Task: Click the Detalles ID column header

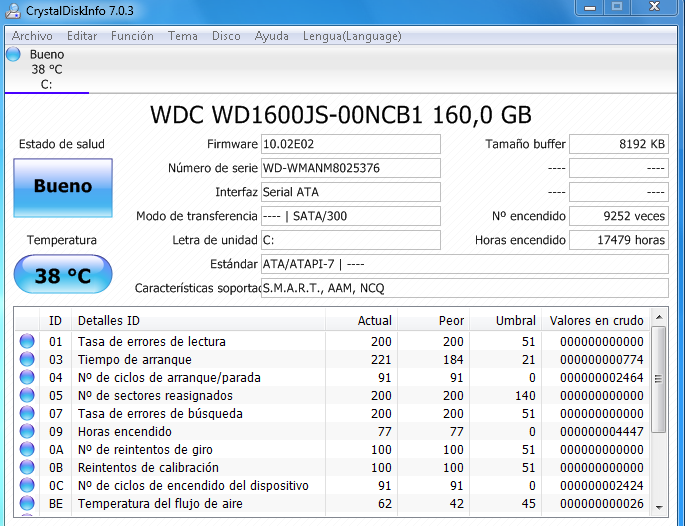Action: [x=198, y=321]
